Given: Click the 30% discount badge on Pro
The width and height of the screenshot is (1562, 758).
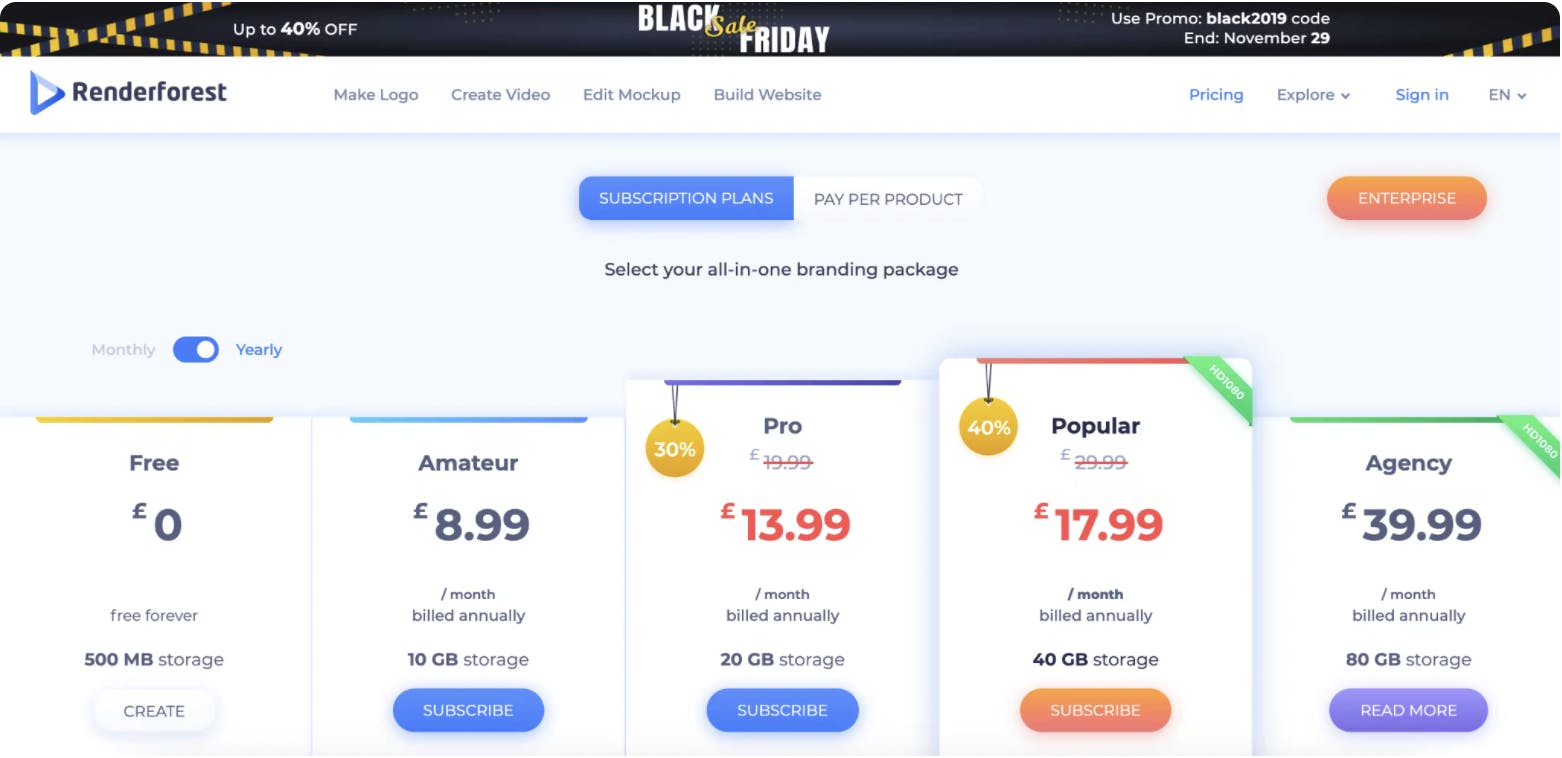Looking at the screenshot, I should 675,449.
